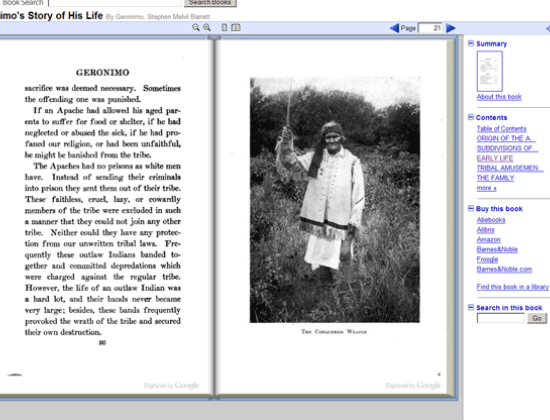This screenshot has width=550, height=420.
Task: Jump to TRIBAL AMUSEMEN... chapter
Action: (509, 168)
